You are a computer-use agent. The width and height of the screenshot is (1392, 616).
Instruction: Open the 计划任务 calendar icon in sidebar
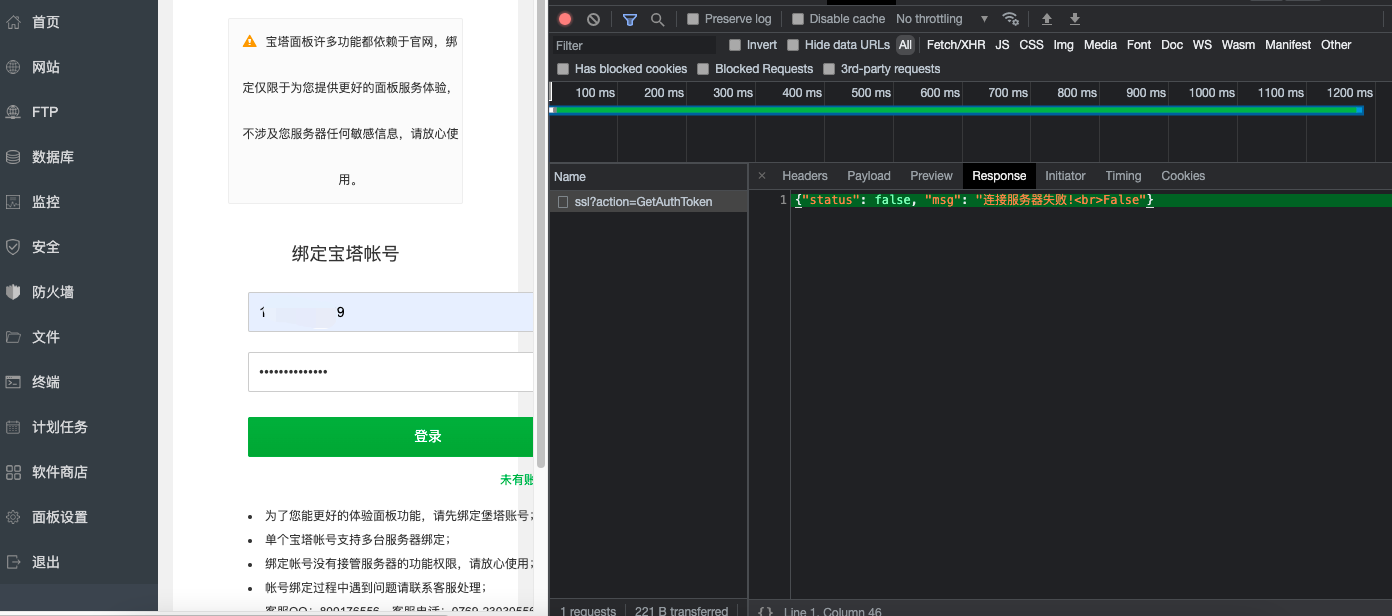(14, 427)
